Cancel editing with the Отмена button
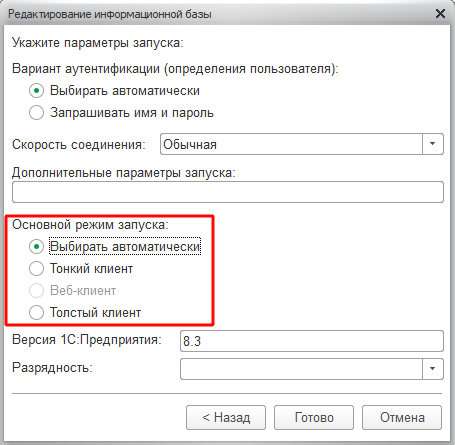 (402, 417)
